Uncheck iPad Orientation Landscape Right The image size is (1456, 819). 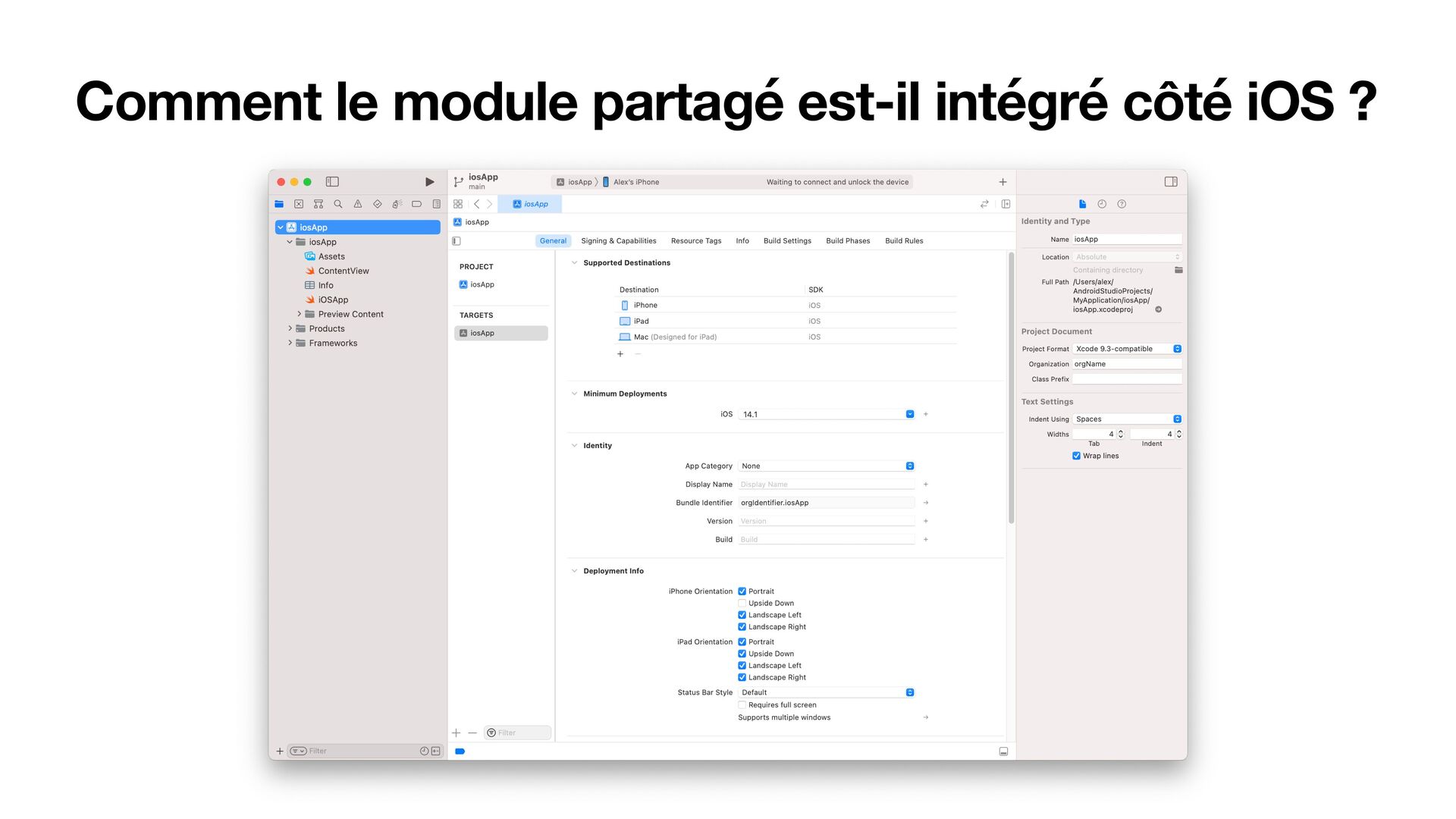click(742, 678)
